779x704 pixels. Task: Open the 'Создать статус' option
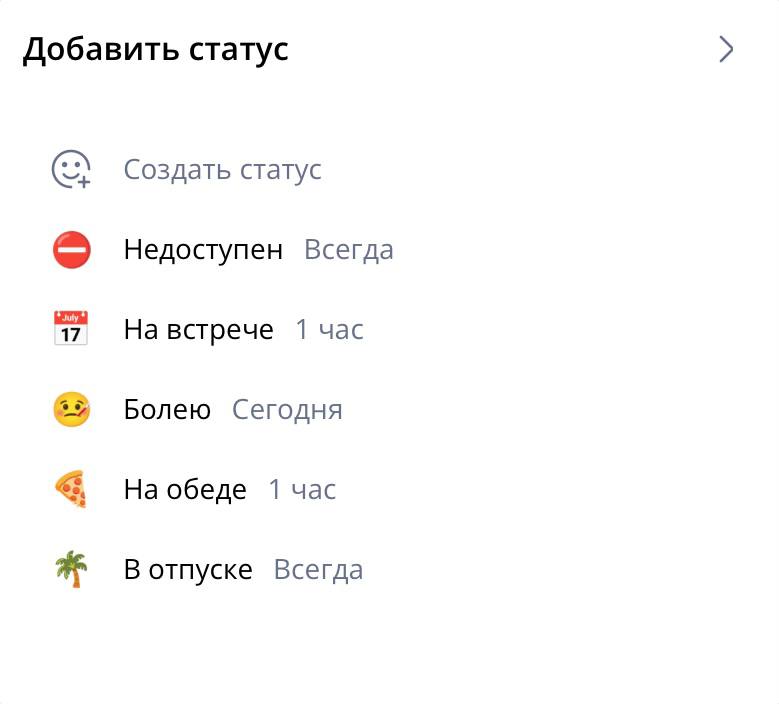coord(222,170)
